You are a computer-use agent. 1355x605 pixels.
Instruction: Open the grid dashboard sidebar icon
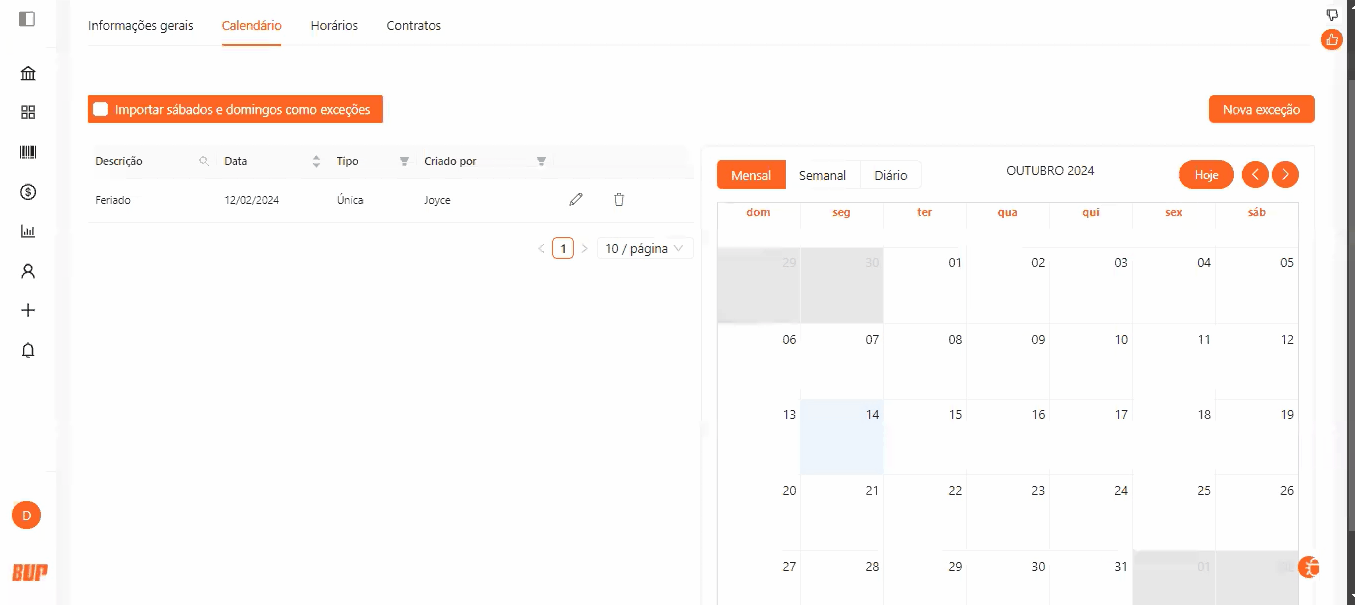point(28,113)
